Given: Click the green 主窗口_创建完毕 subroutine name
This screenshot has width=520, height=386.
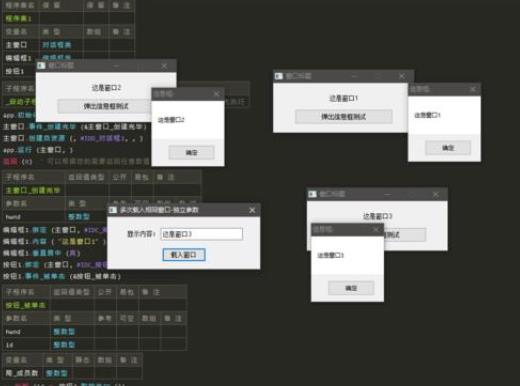Looking at the screenshot, I should point(33,190).
